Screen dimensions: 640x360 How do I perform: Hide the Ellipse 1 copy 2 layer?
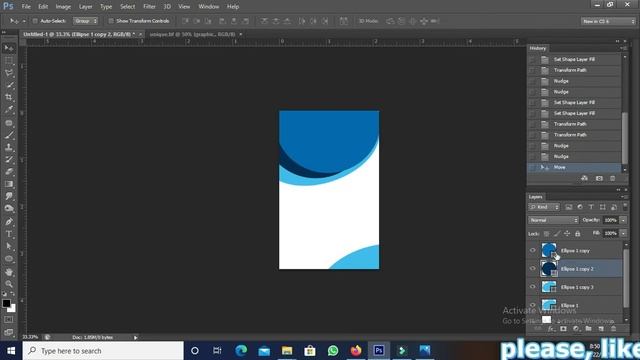(x=532, y=269)
